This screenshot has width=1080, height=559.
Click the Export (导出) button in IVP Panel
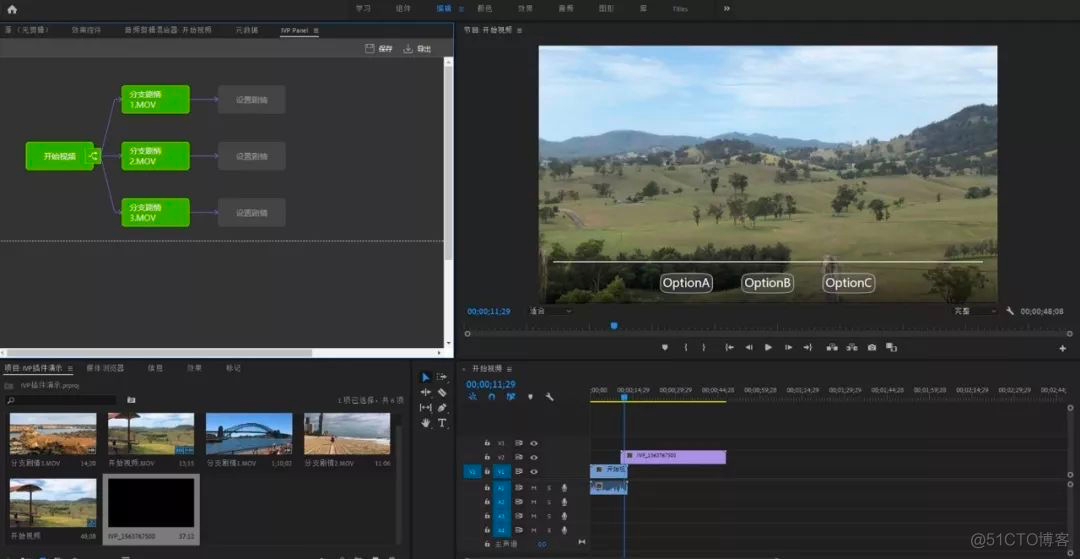click(417, 49)
